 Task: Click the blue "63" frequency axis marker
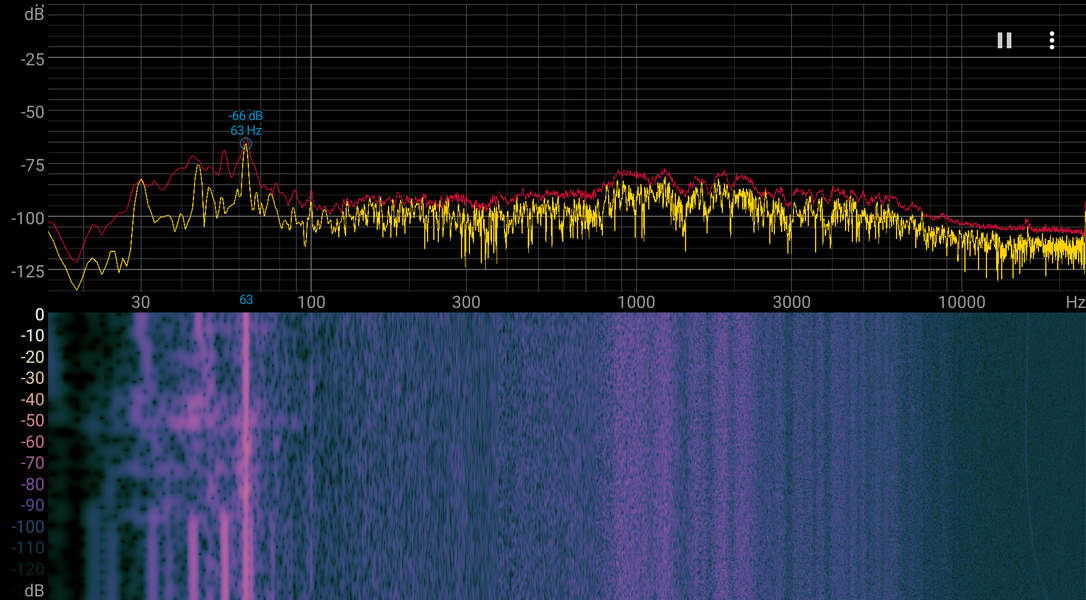246,300
